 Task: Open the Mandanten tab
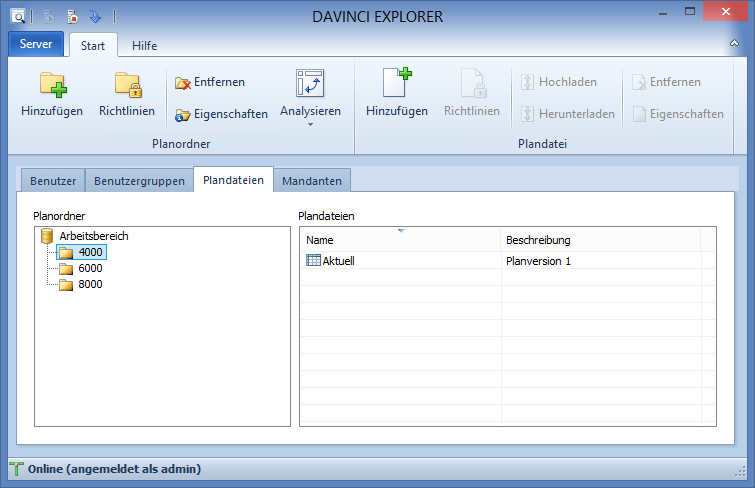pos(311,181)
